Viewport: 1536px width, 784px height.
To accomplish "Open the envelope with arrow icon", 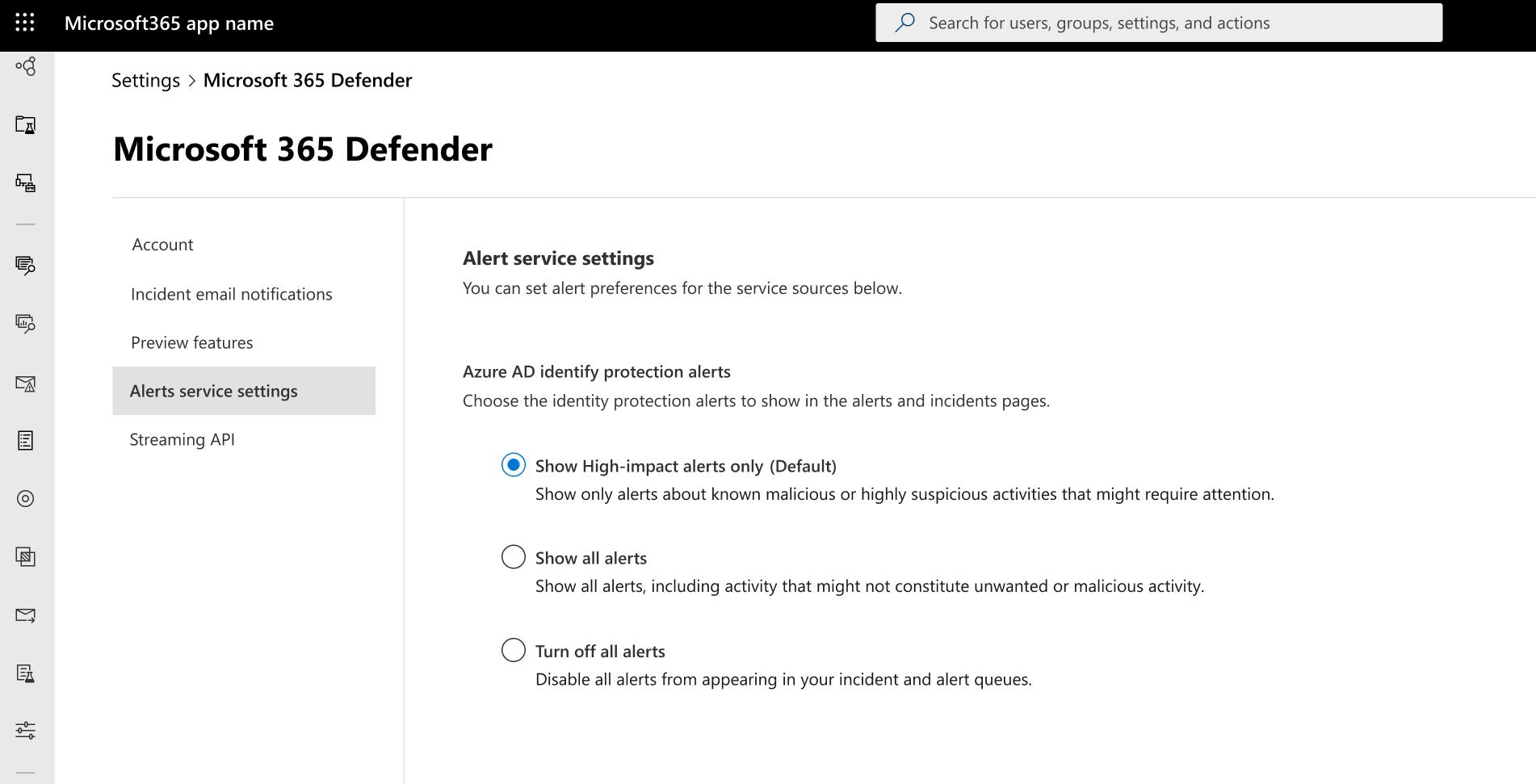I will [26, 615].
